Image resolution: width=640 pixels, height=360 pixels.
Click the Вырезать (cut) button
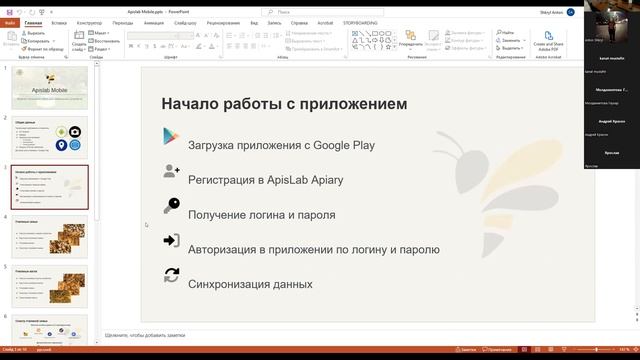tap(33, 33)
